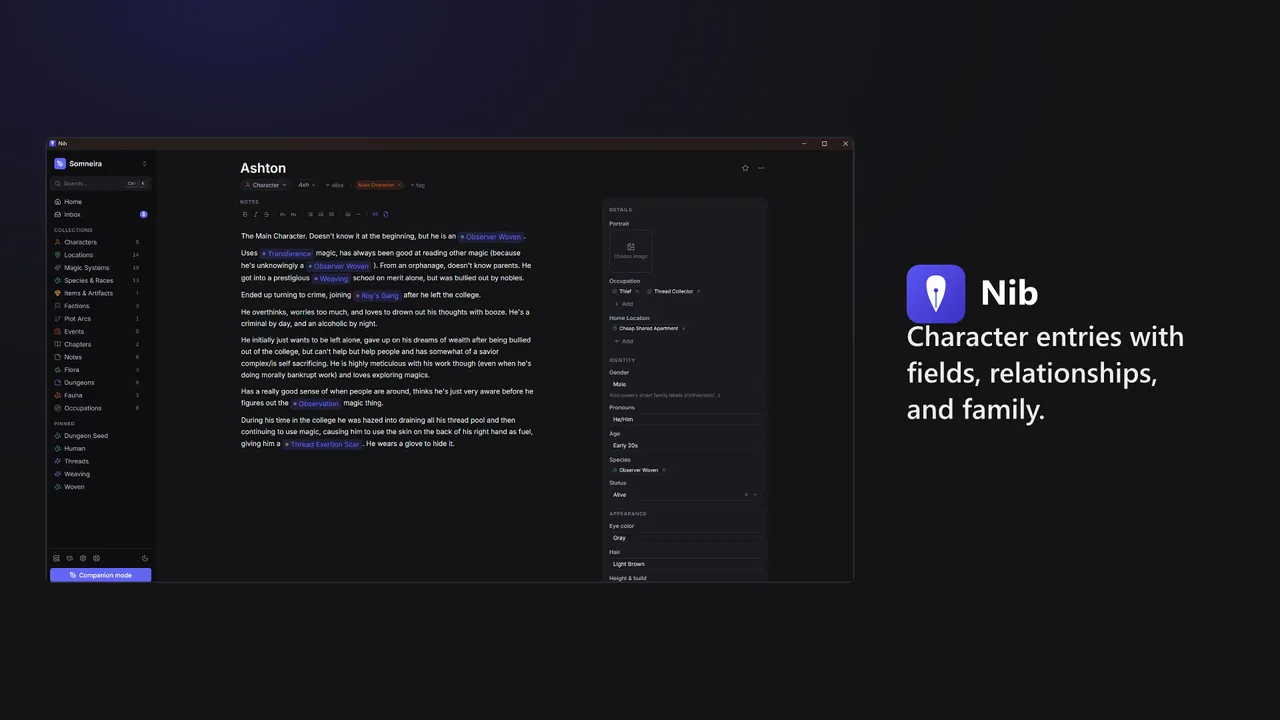Click the Transference mention link
The height and width of the screenshot is (720, 1280).
pyautogui.click(x=287, y=254)
